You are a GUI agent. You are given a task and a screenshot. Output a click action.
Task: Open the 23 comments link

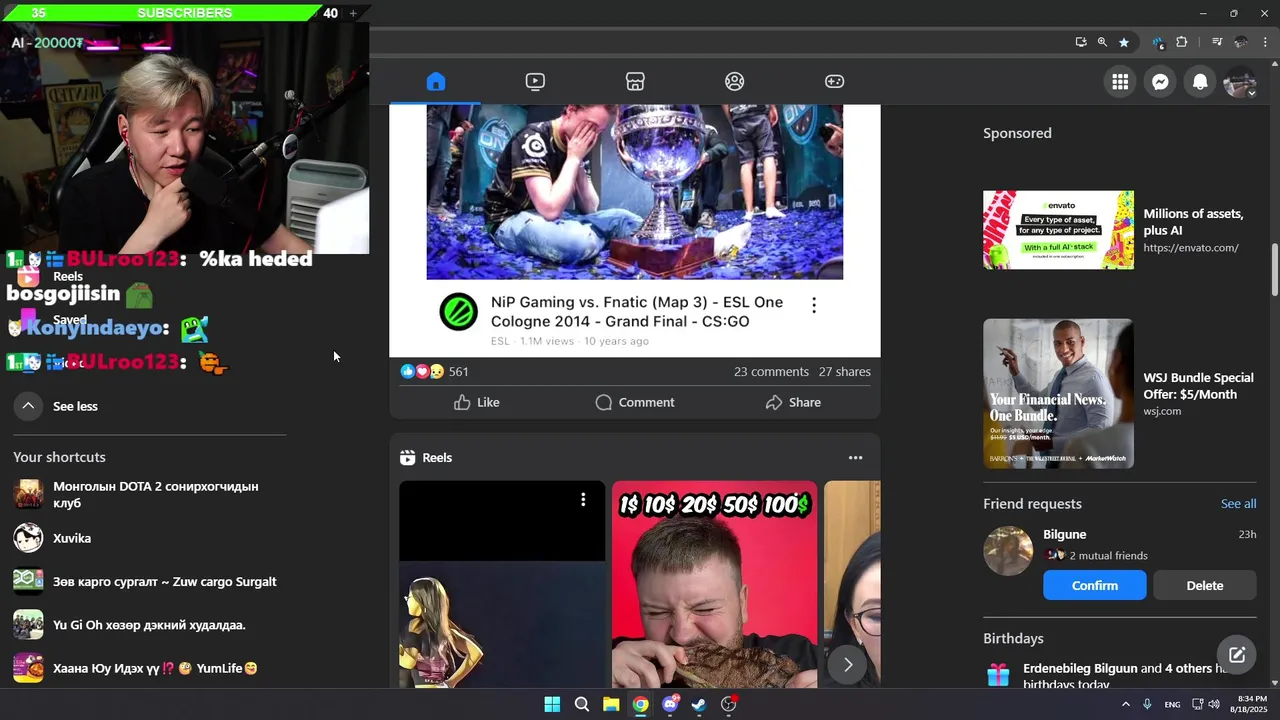pyautogui.click(x=771, y=371)
